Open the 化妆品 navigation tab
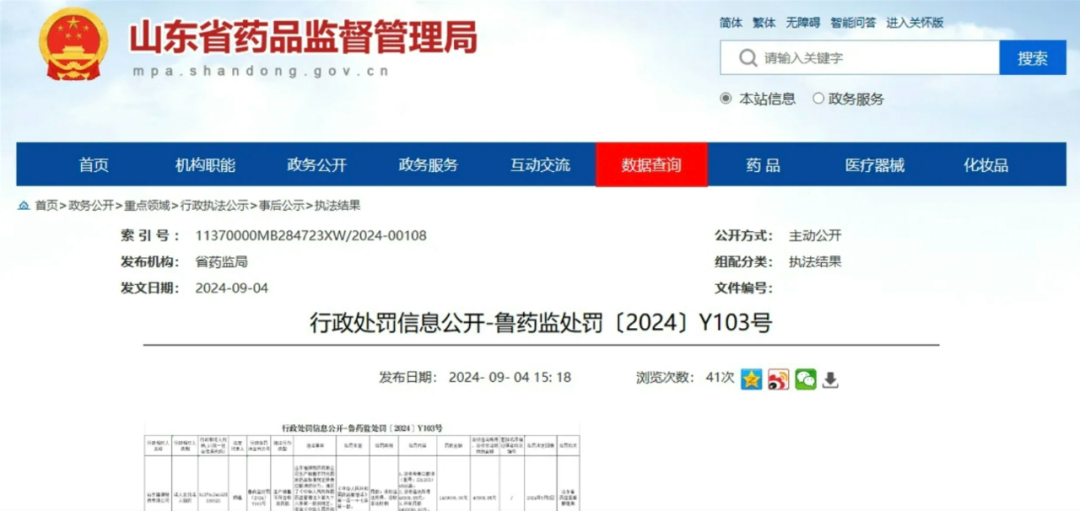This screenshot has width=1080, height=511. point(986,165)
